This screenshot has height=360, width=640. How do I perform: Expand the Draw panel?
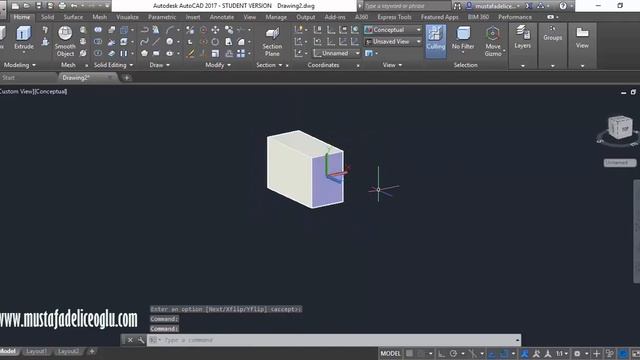coord(159,65)
